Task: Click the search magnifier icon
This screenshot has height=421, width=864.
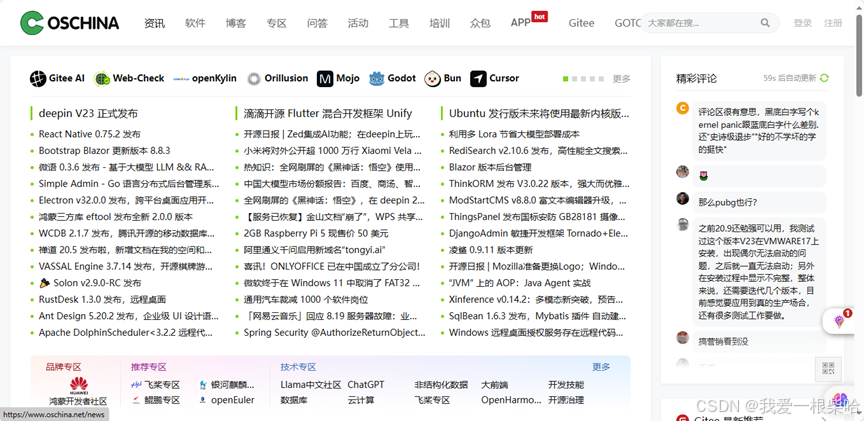Action: tap(765, 23)
